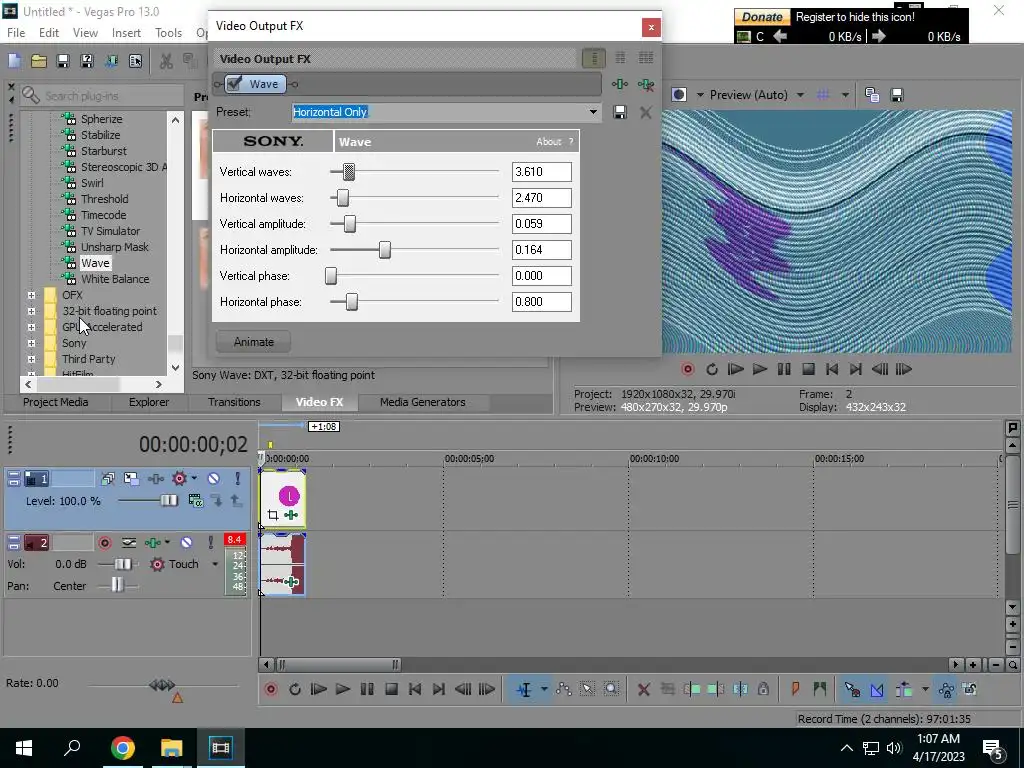1024x768 pixels.
Task: Click the Lock Event padlock icon
Action: (763, 689)
